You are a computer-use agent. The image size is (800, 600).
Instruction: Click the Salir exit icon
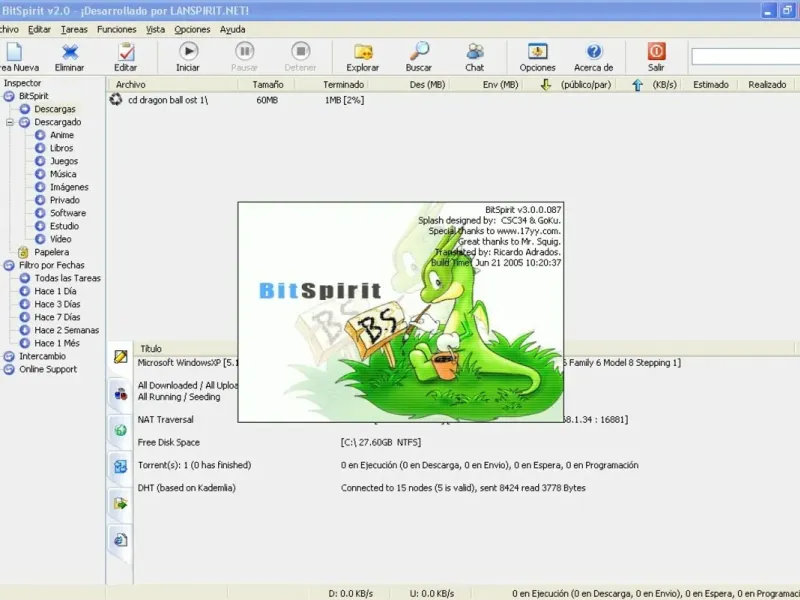(656, 52)
